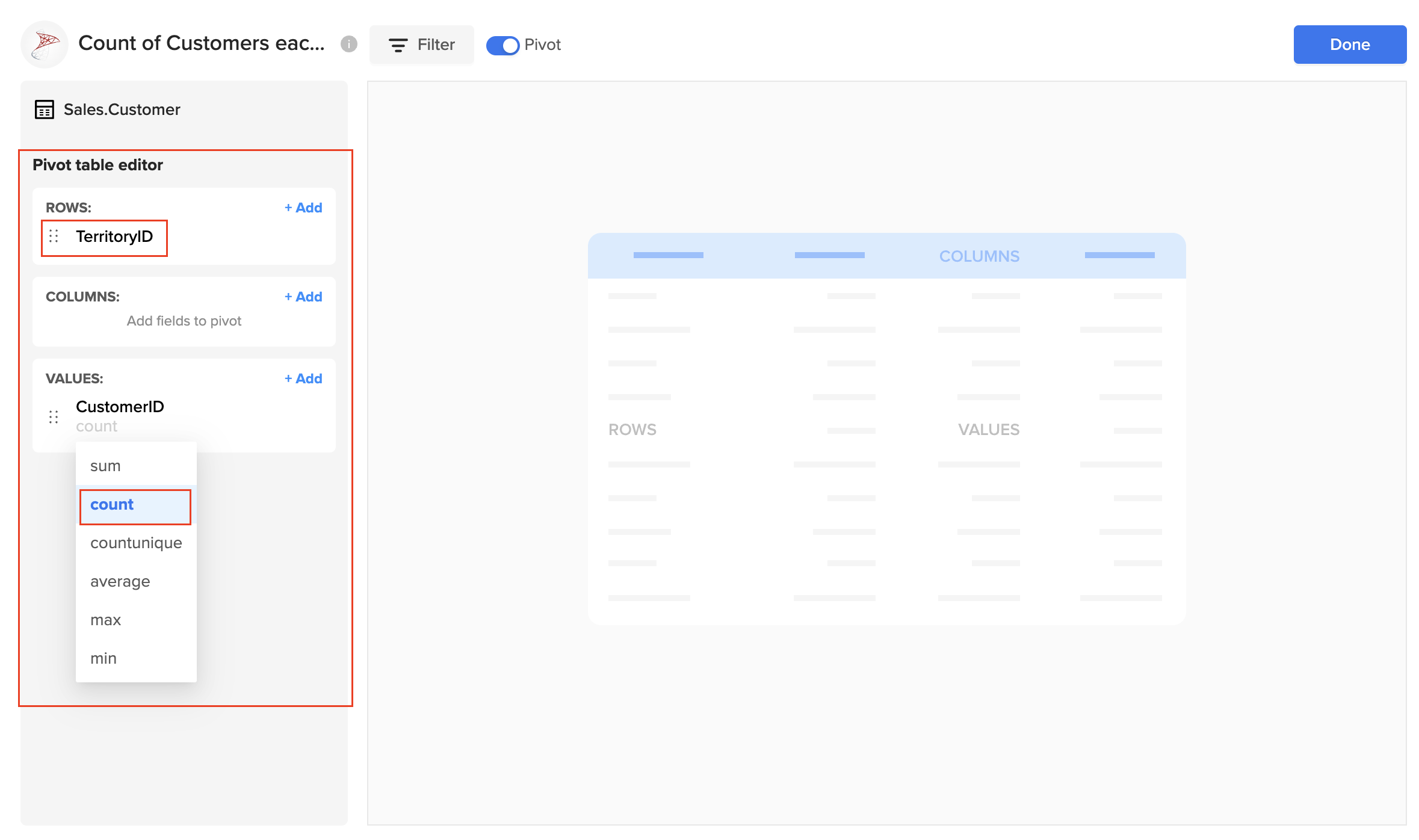Open the info icon beside the report title
This screenshot has width=1419, height=840.
349,44
